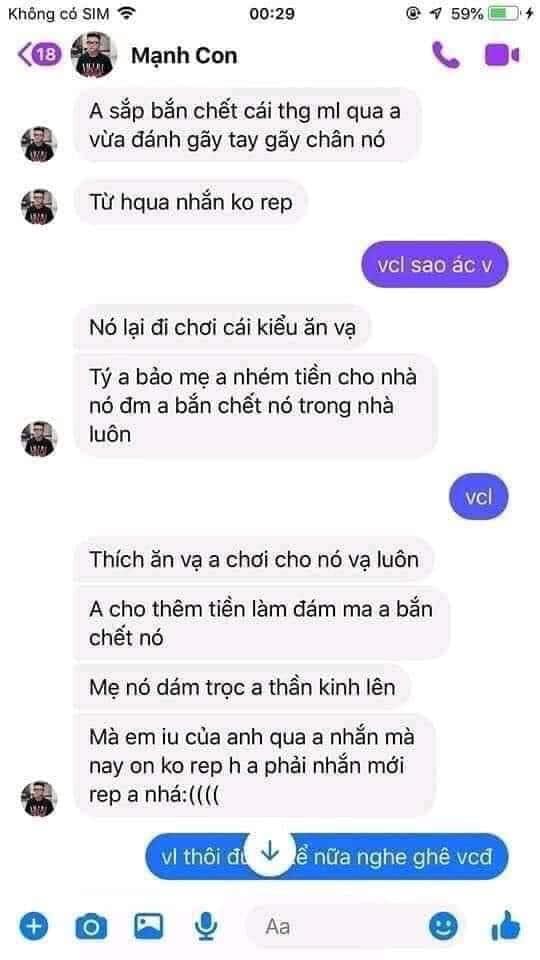The width and height of the screenshot is (540, 960).
Task: Jump to latest messages with down arrow
Action: 270,853
